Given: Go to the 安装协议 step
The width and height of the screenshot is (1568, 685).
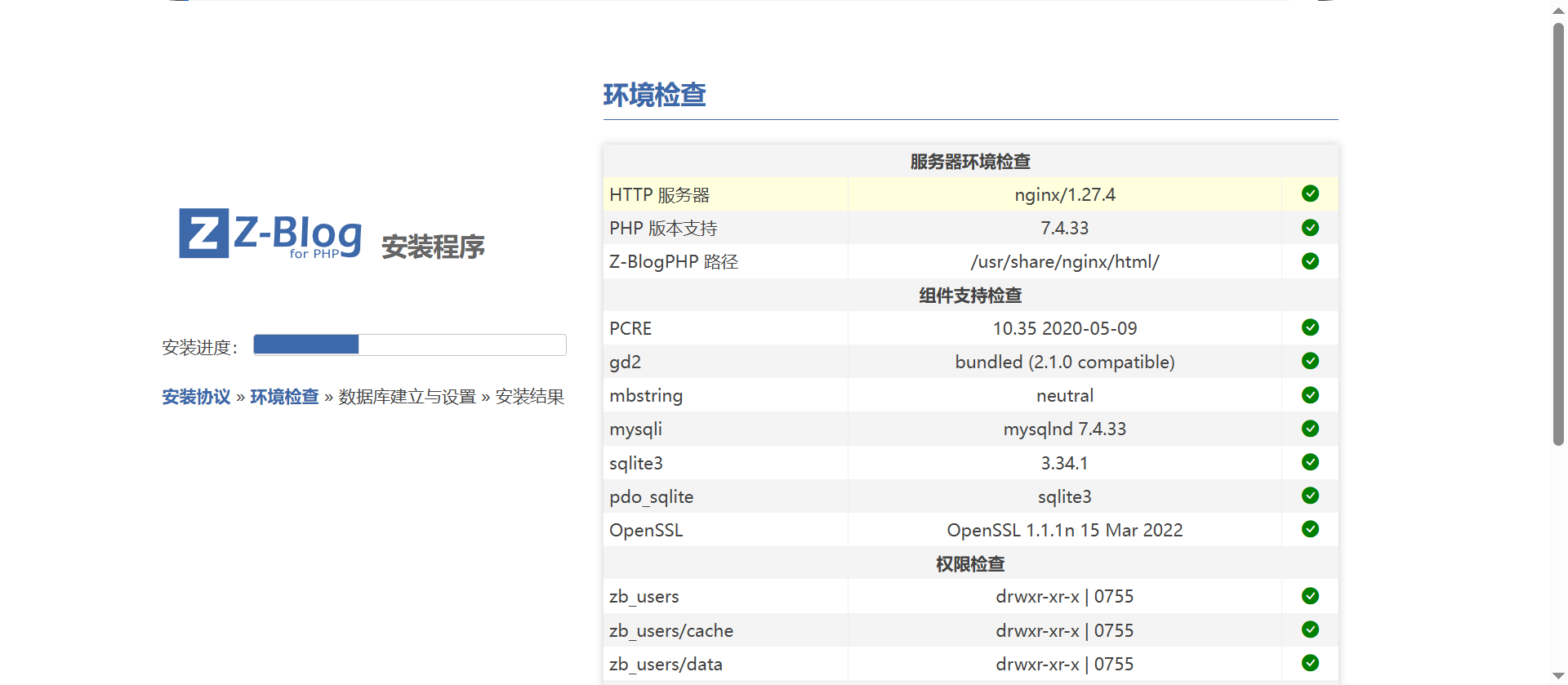Looking at the screenshot, I should point(196,397).
